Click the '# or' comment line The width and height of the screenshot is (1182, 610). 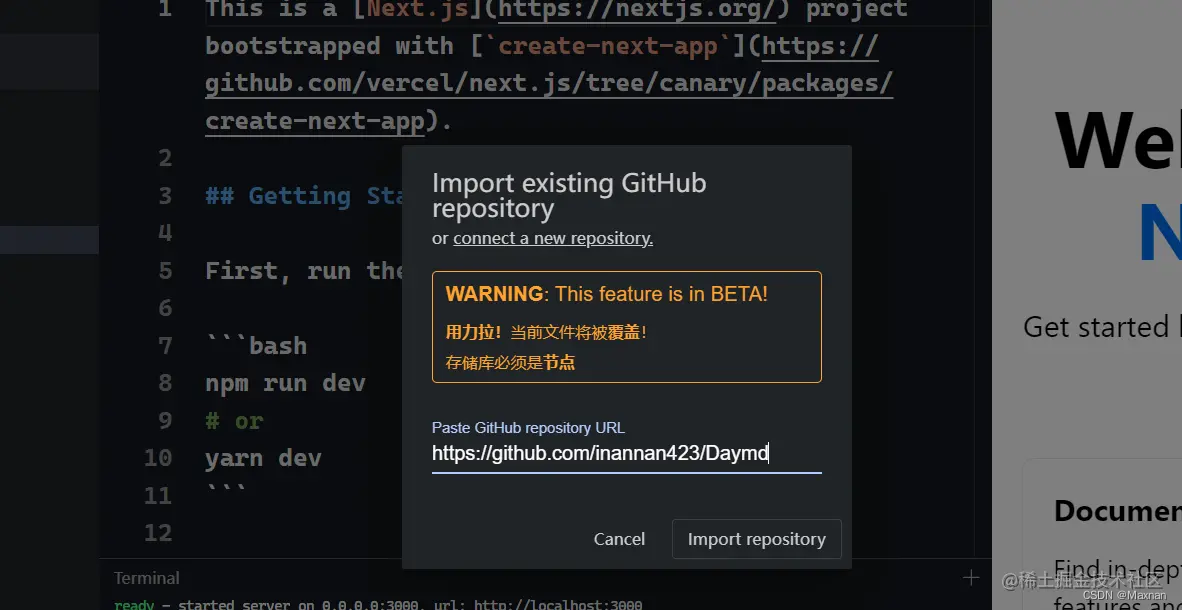234,421
